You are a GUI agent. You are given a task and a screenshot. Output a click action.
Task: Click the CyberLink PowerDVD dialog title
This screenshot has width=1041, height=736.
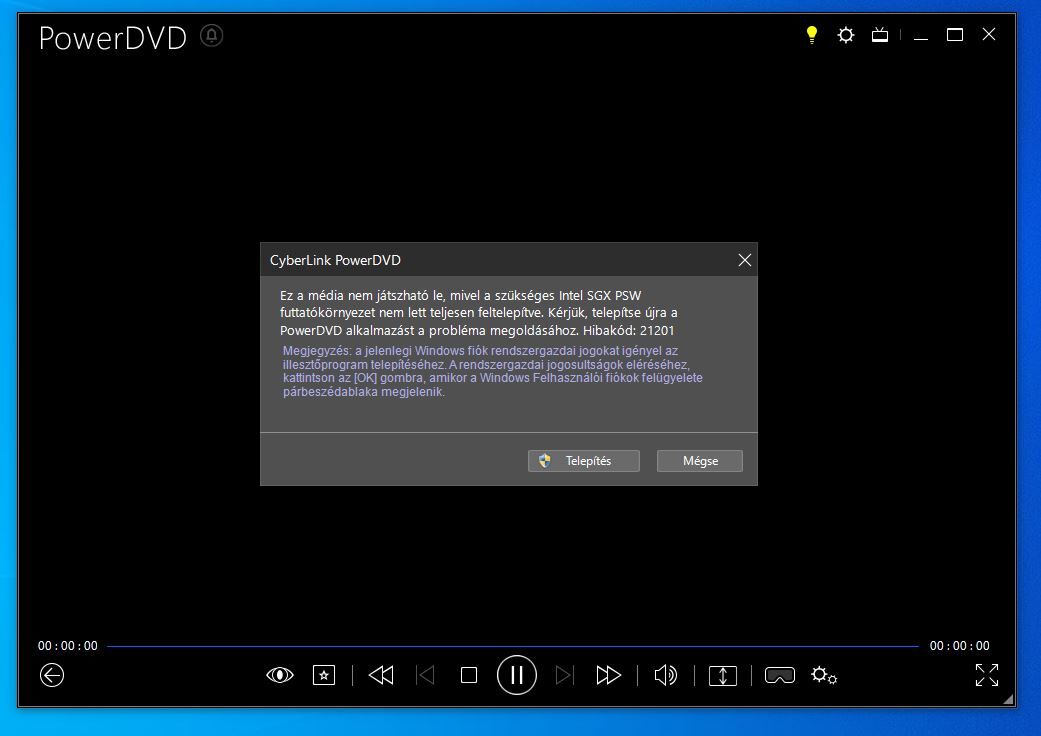click(335, 260)
